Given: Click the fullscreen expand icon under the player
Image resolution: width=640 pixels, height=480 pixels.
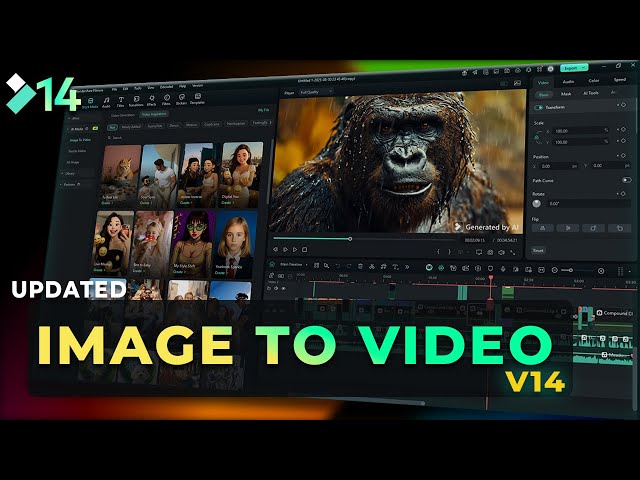Looking at the screenshot, I should (x=513, y=253).
